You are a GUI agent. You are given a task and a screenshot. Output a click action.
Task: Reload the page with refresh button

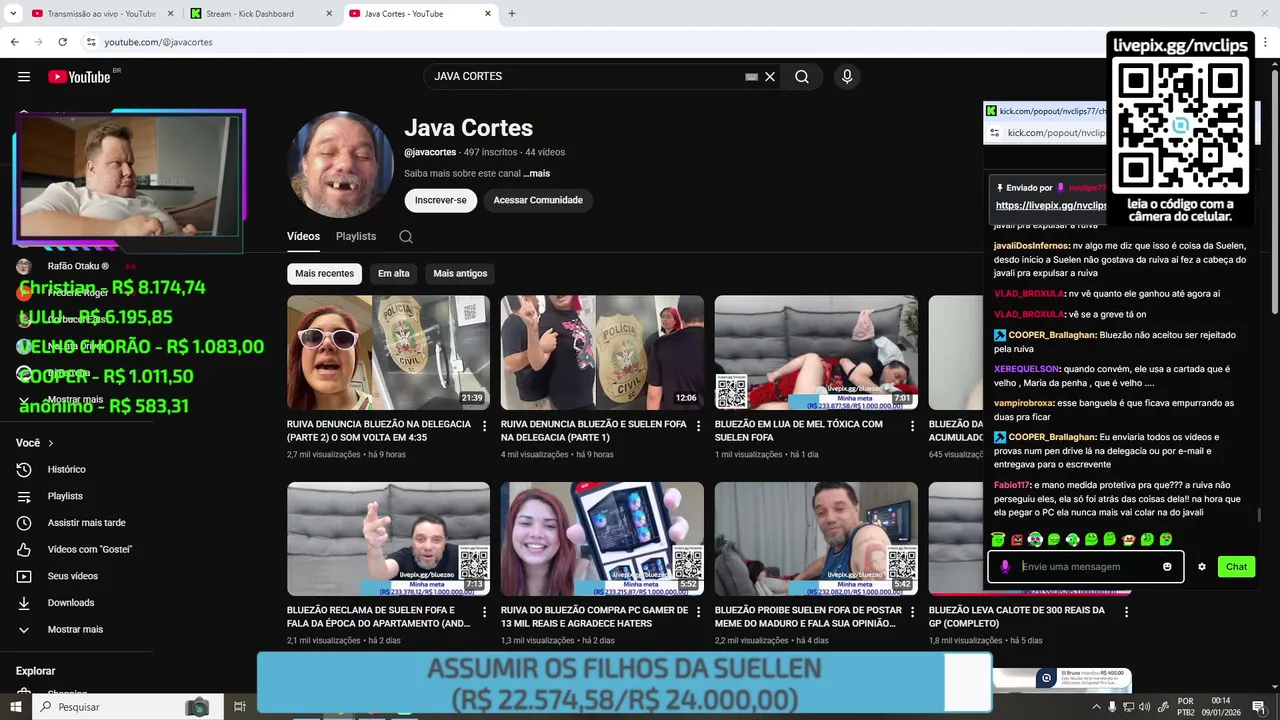[62, 42]
